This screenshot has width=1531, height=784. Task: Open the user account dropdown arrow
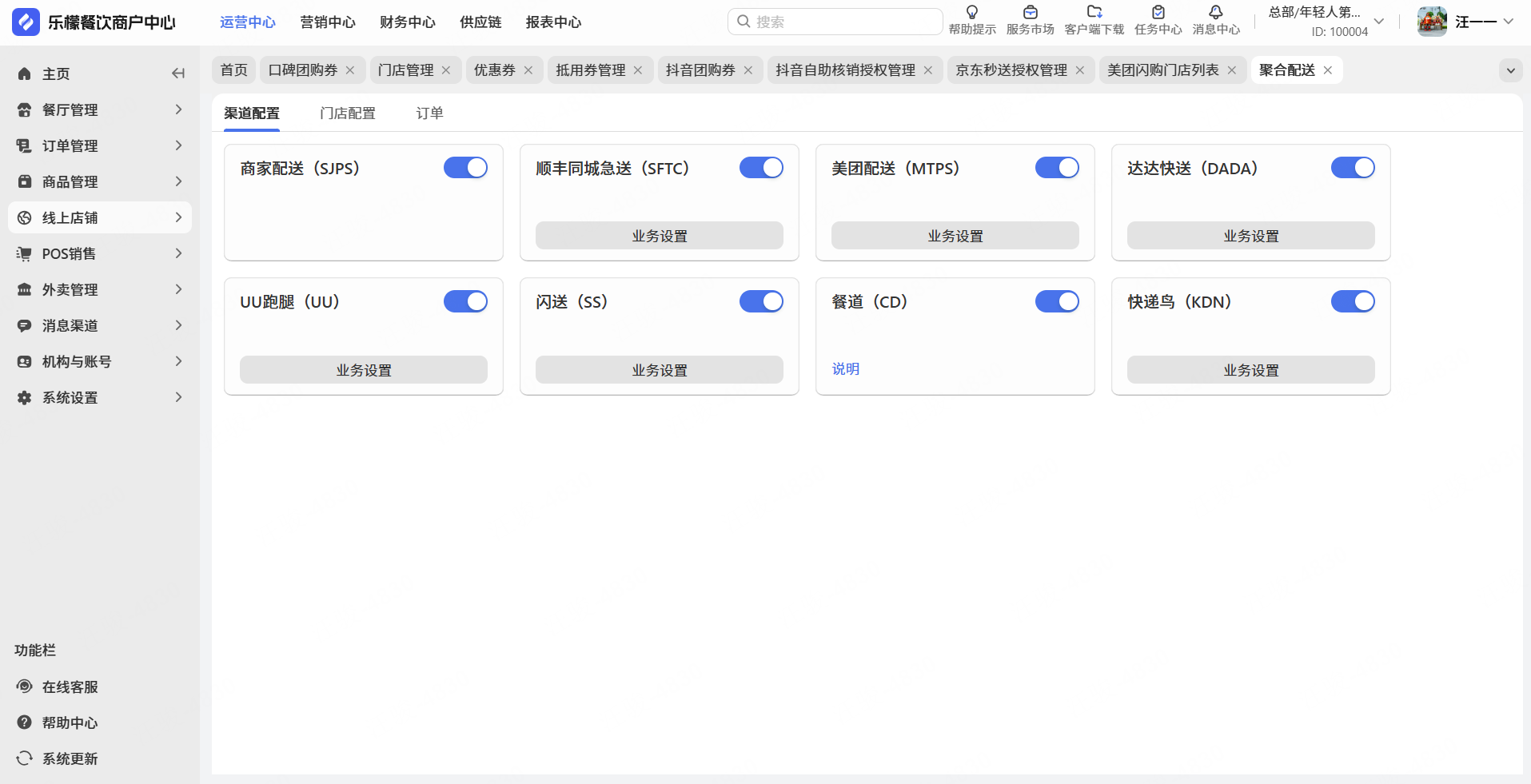[1509, 22]
